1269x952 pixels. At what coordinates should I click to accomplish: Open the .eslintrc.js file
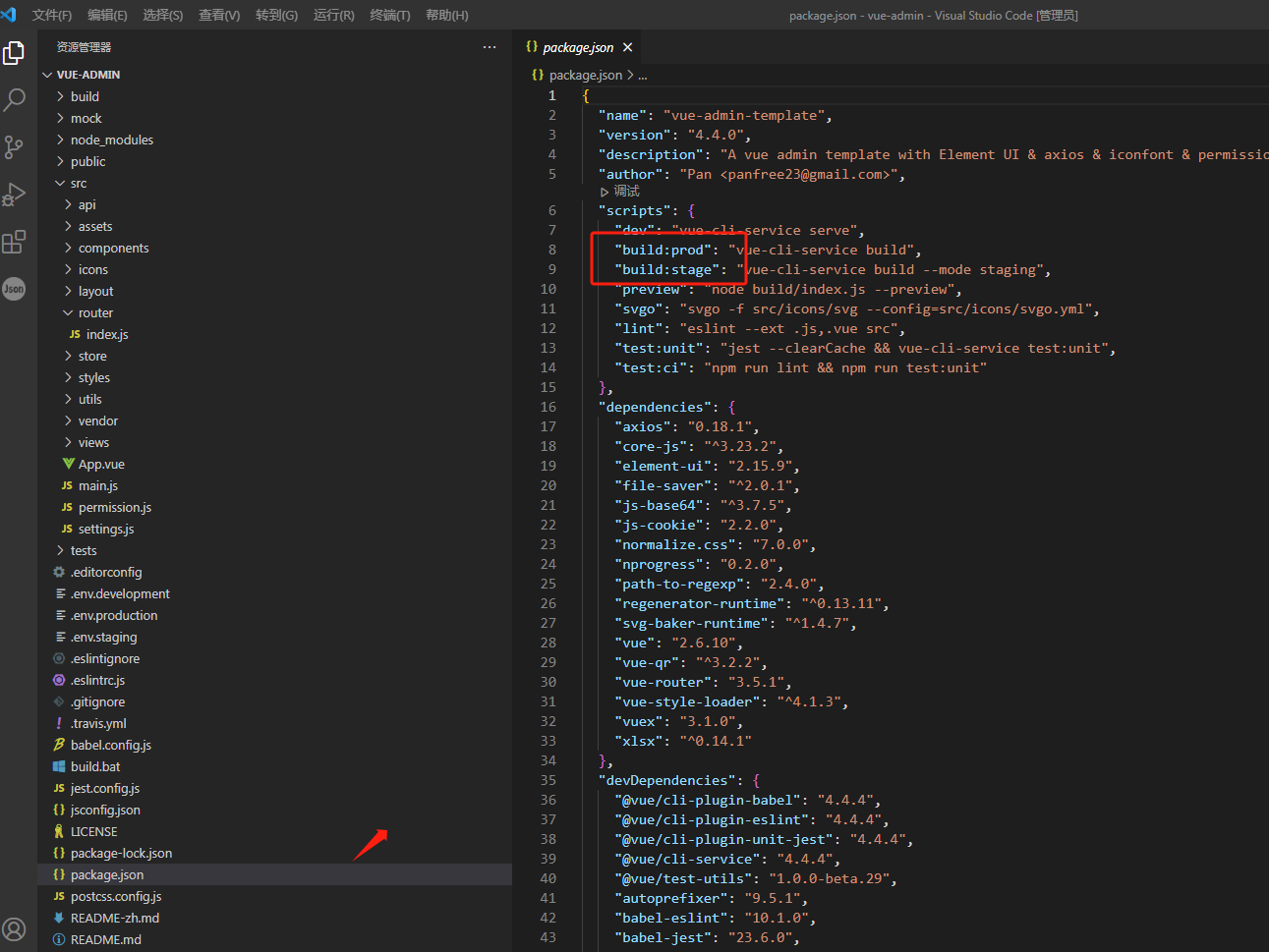tap(275, 680)
